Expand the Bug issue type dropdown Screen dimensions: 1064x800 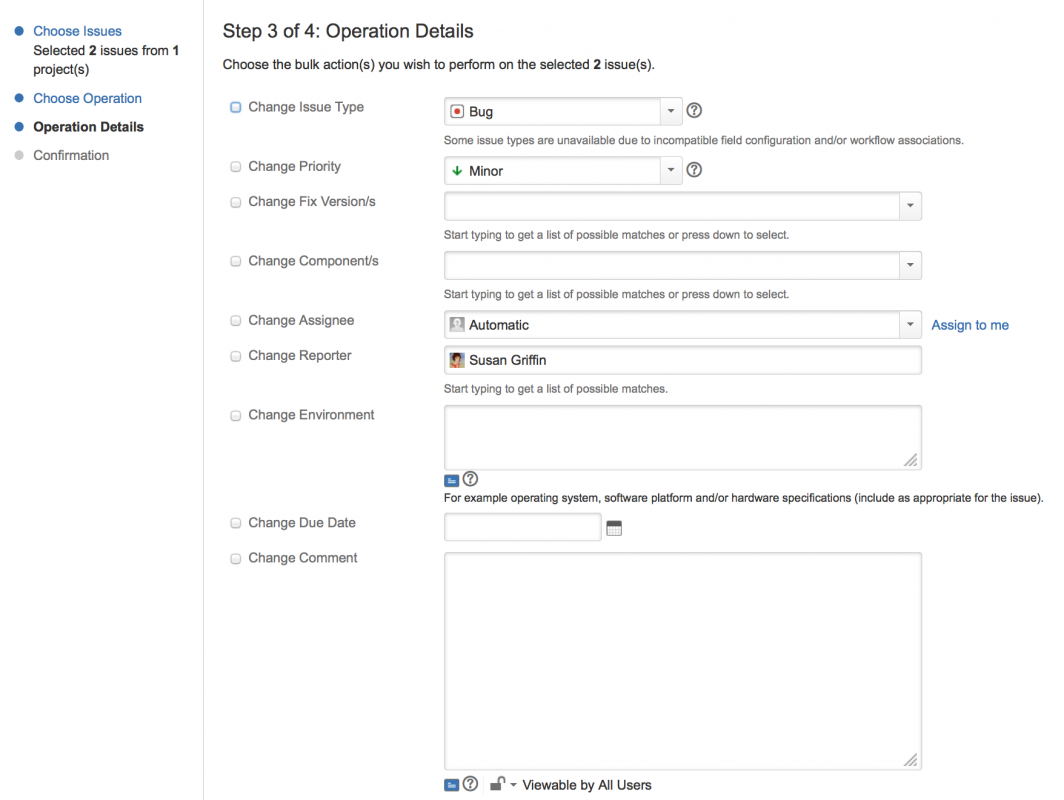click(x=670, y=111)
